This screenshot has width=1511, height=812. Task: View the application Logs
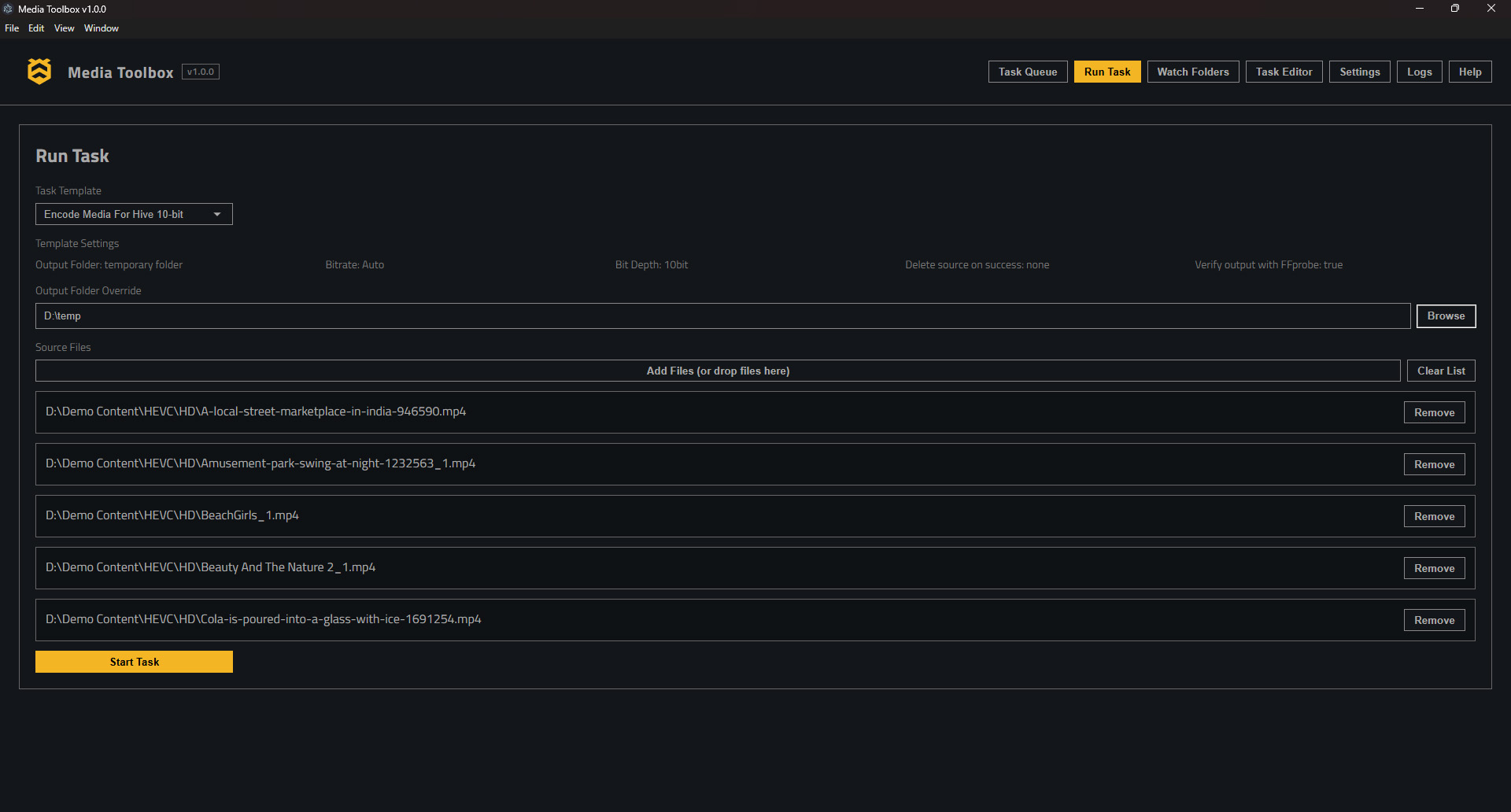(1419, 72)
